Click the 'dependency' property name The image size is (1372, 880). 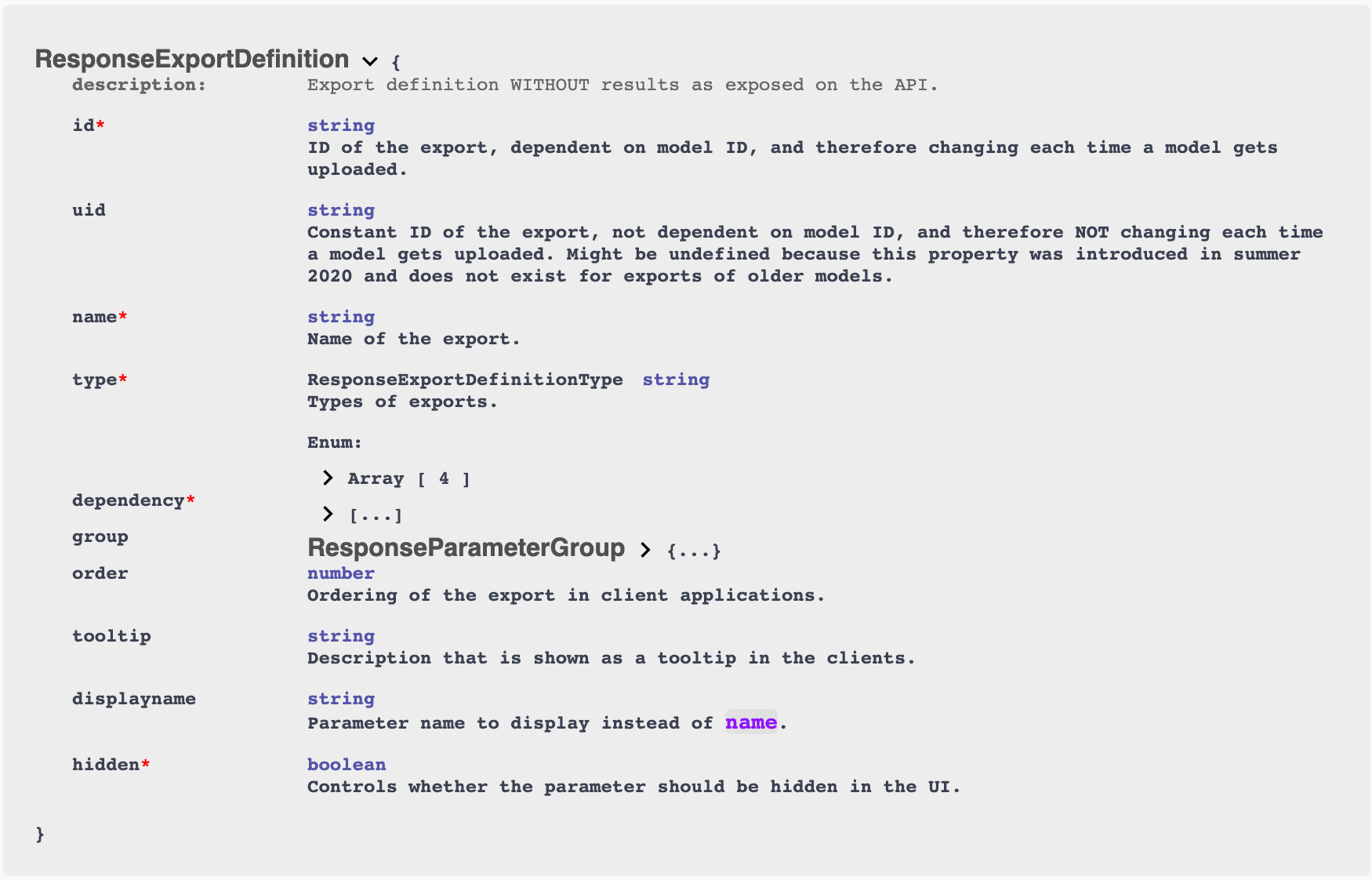pos(128,500)
